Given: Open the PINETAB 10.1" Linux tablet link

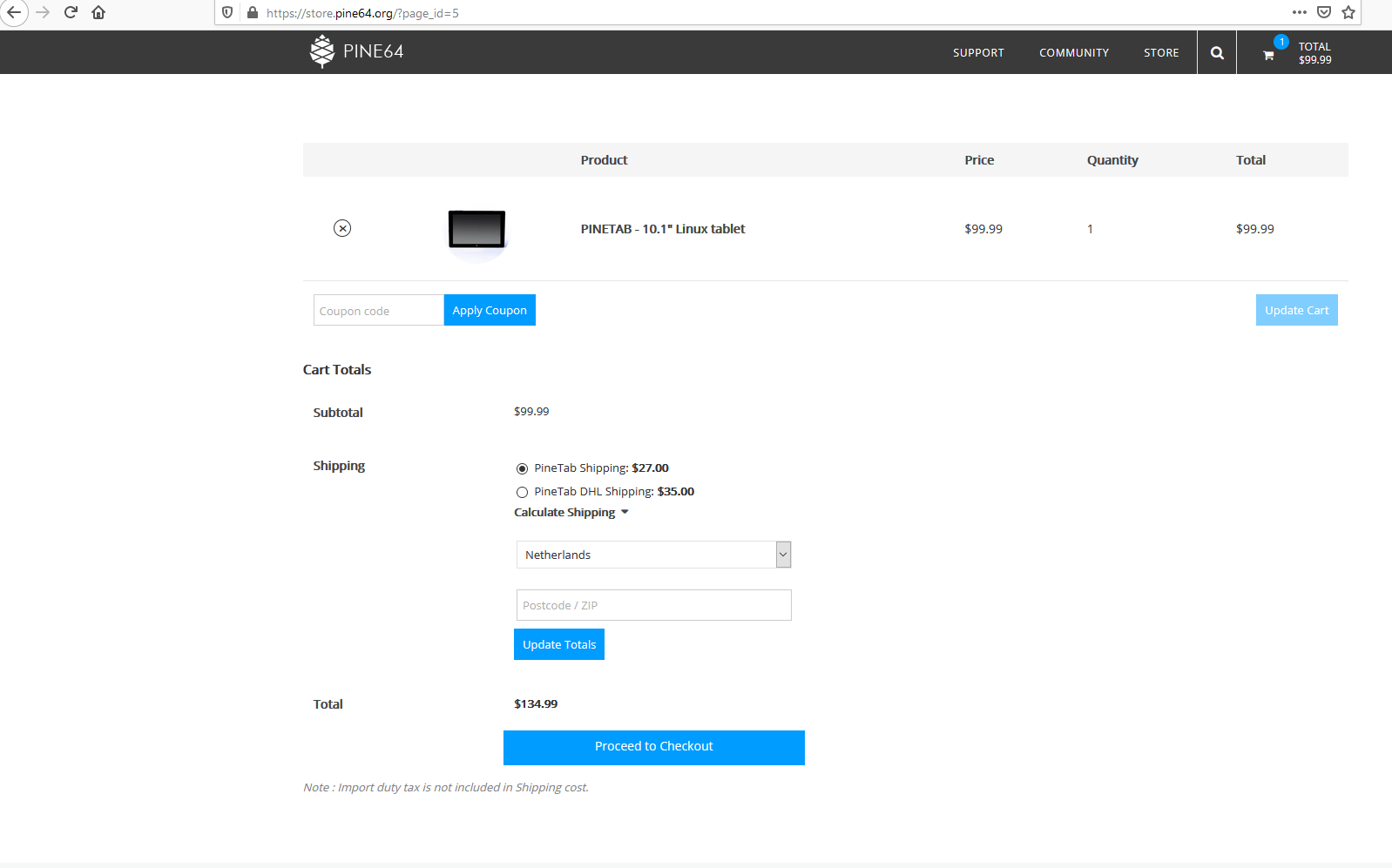Looking at the screenshot, I should tap(663, 229).
